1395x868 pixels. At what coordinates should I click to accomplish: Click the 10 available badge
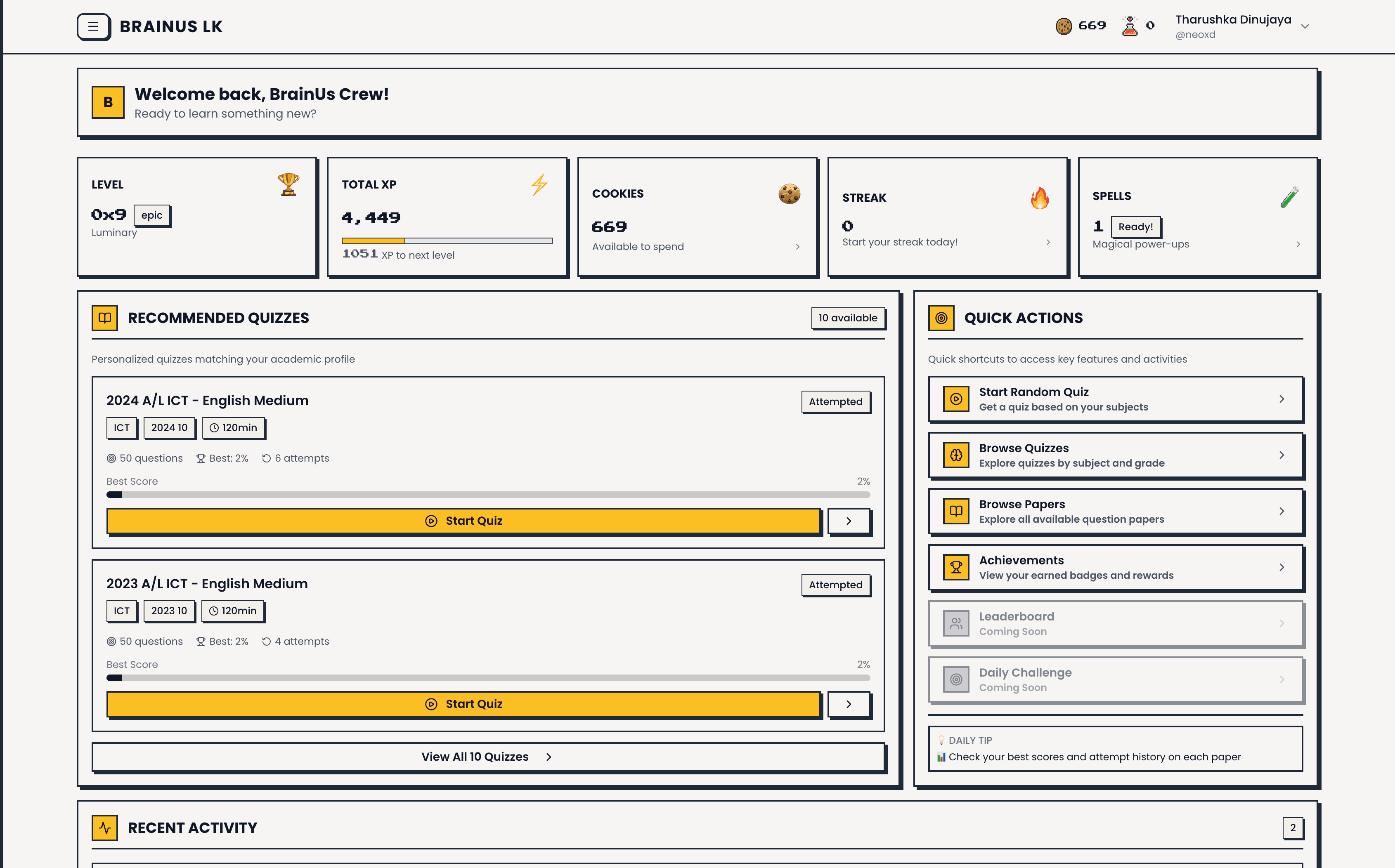[x=847, y=318]
